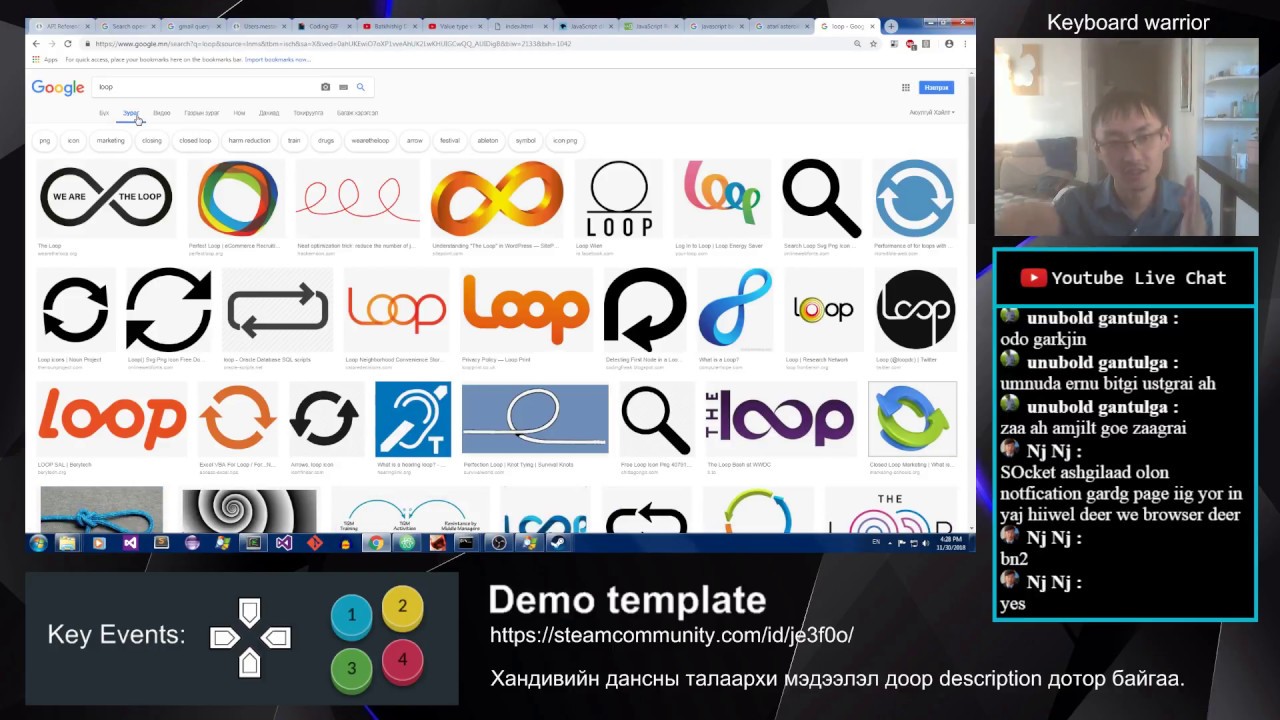
Task: Open the orange 'Loop' Privacy Policy image
Action: (526, 309)
